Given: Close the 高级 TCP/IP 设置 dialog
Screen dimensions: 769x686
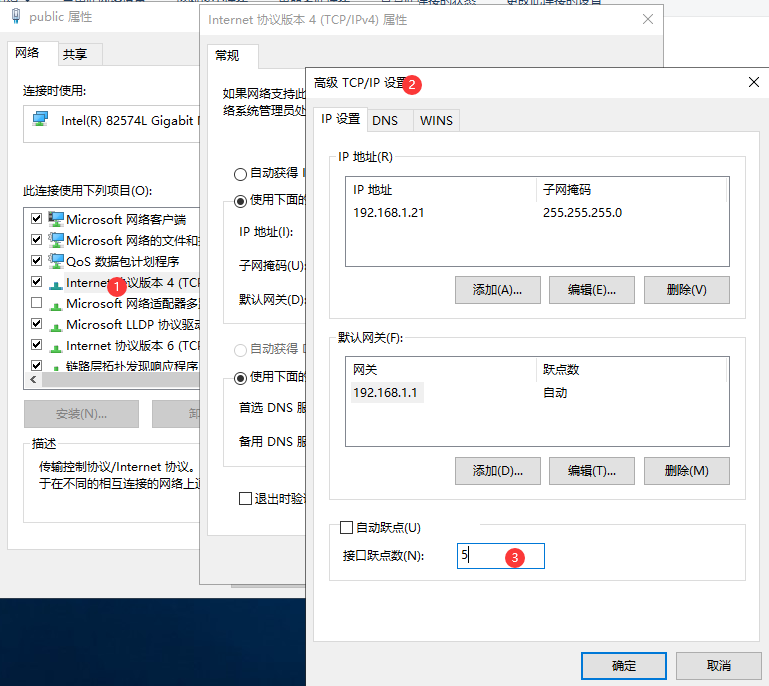Looking at the screenshot, I should click(x=752, y=83).
